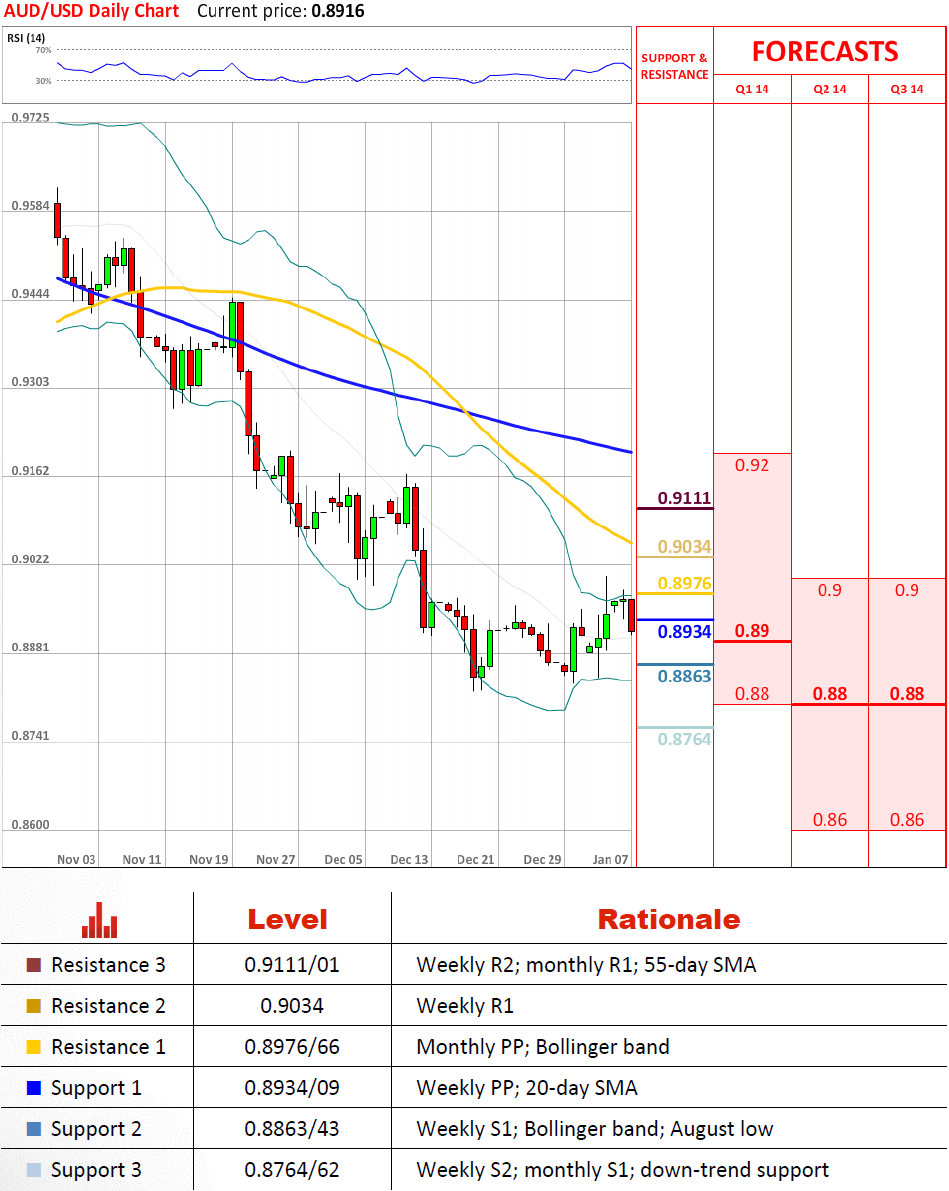Click the RSI (14) label
This screenshot has width=949, height=1191.
pyautogui.click(x=26, y=38)
